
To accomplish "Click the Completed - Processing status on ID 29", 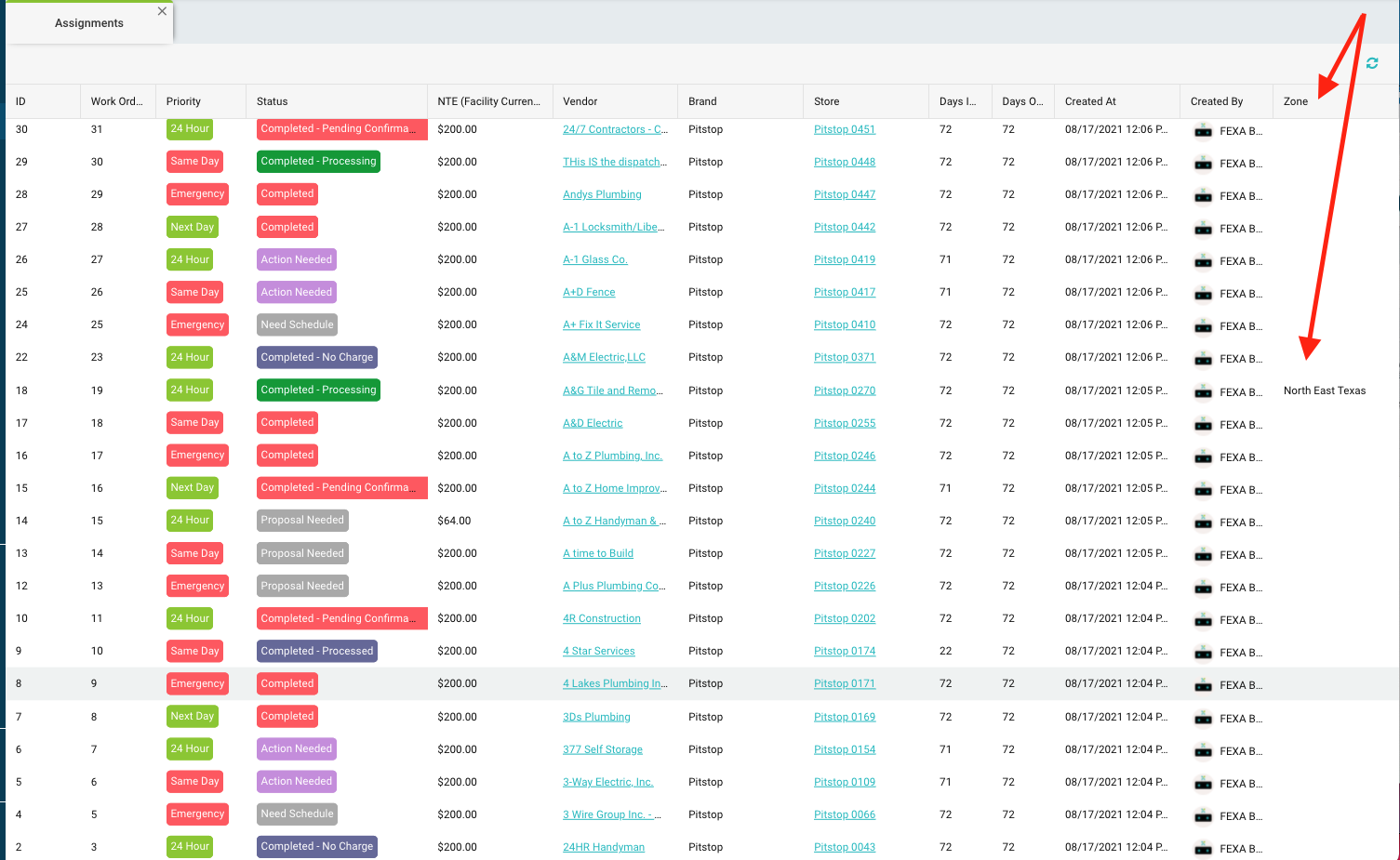I will [x=318, y=162].
